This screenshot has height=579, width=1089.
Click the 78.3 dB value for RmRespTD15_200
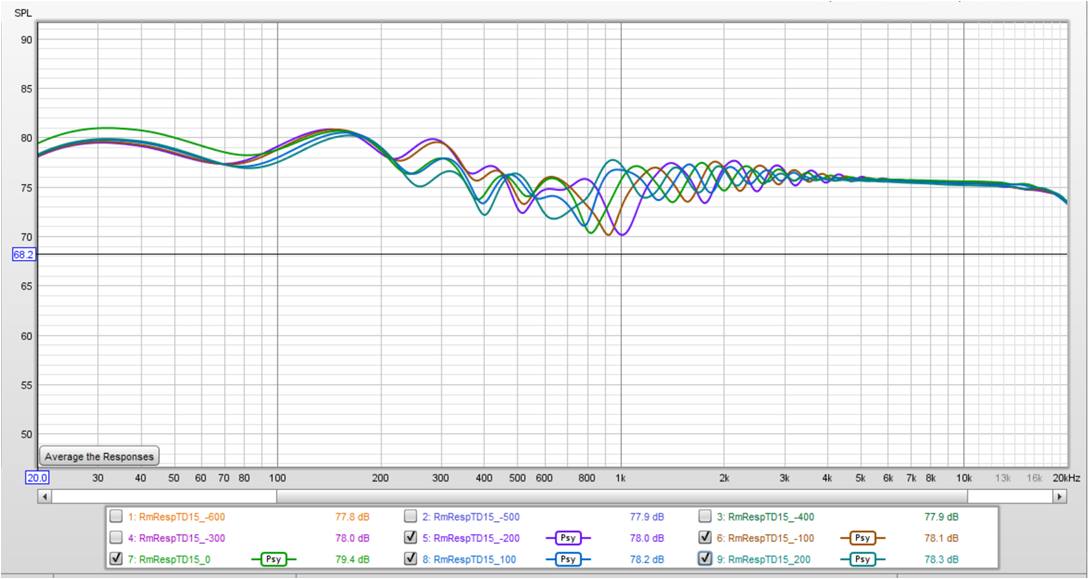(x=942, y=559)
